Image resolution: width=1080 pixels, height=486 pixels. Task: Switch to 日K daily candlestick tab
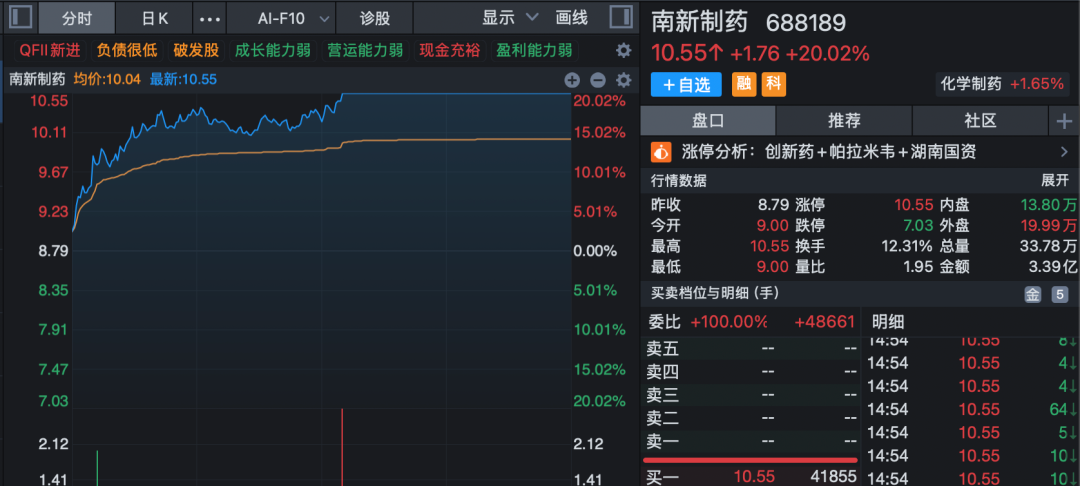pyautogui.click(x=154, y=19)
